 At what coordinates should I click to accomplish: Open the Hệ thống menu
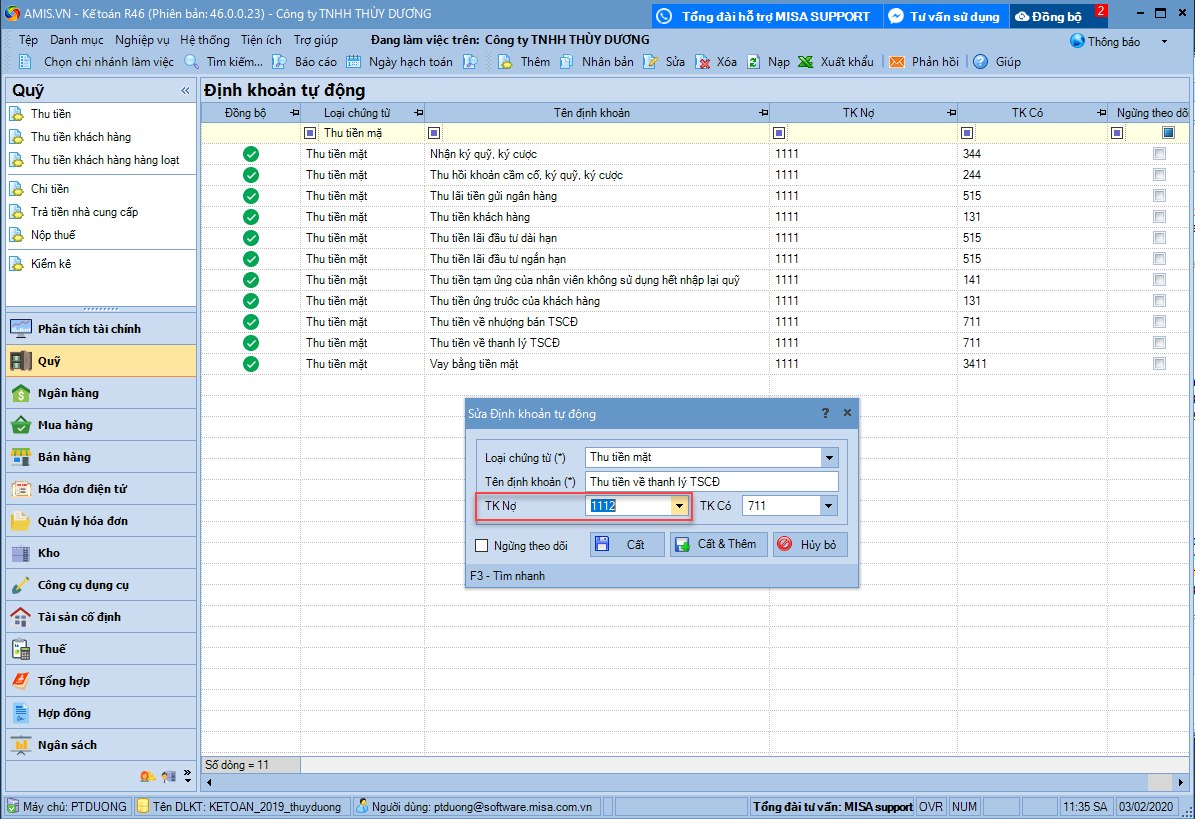[205, 40]
